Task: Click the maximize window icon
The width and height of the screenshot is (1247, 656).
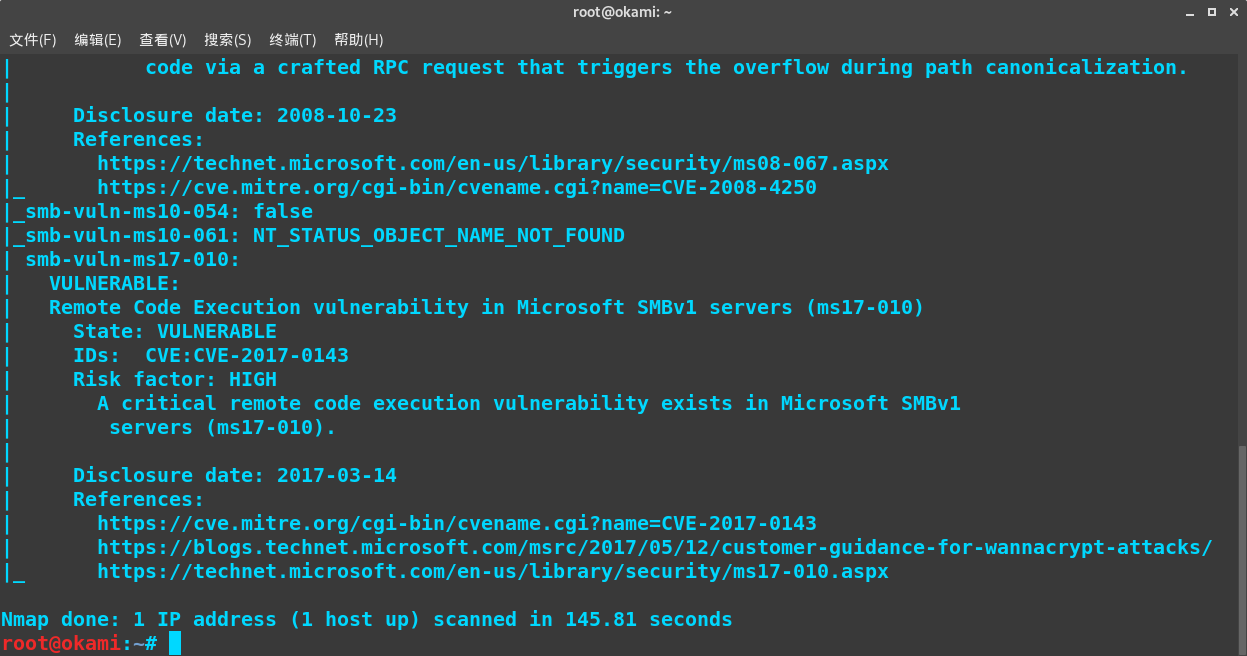Action: click(1212, 12)
